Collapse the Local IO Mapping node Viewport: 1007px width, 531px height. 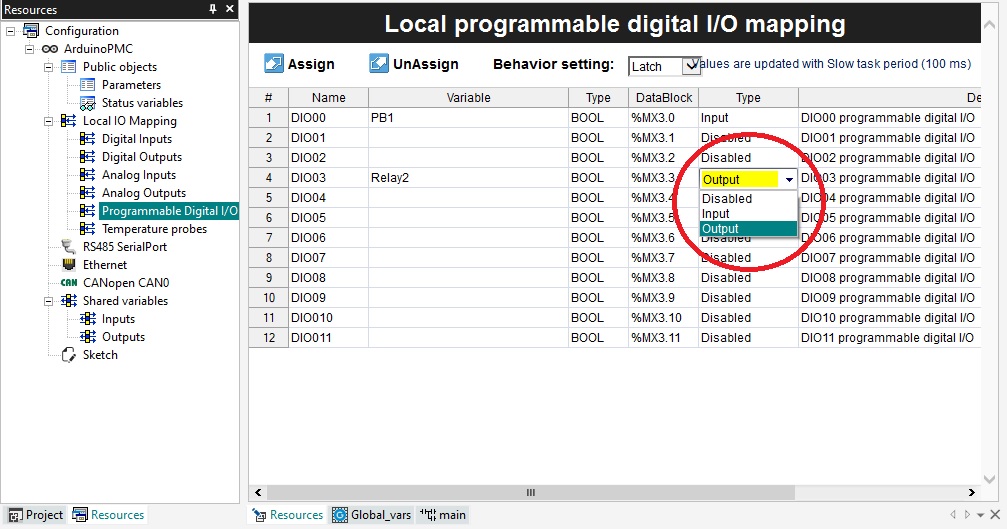click(49, 121)
